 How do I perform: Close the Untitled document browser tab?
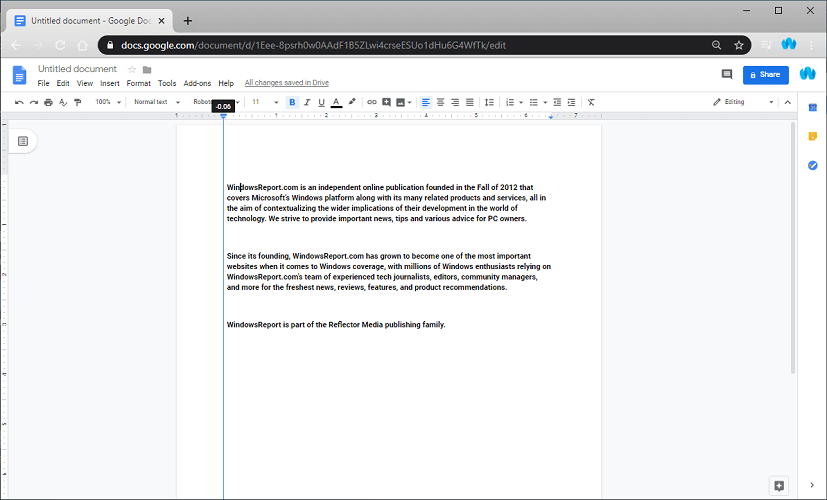[x=161, y=21]
